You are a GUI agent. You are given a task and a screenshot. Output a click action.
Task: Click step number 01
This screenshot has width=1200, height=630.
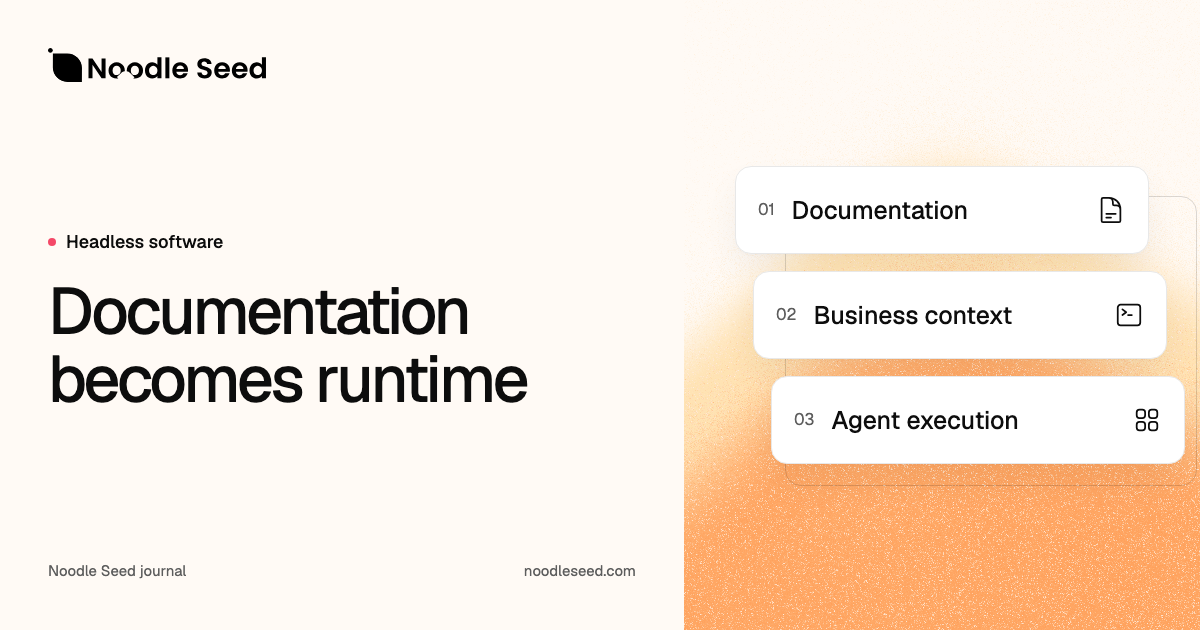(766, 210)
